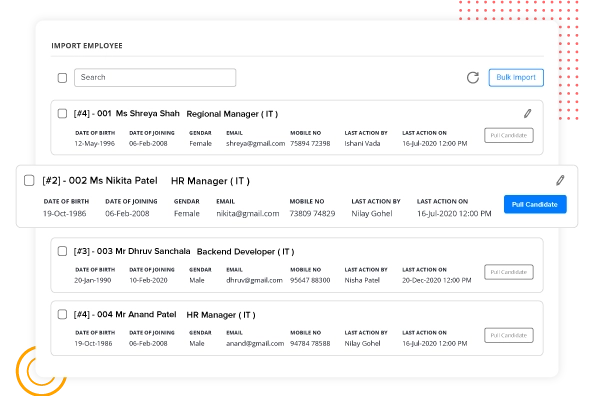Edit Shreya Shah record with pencil icon
This screenshot has height=396, width=594.
pos(527,113)
